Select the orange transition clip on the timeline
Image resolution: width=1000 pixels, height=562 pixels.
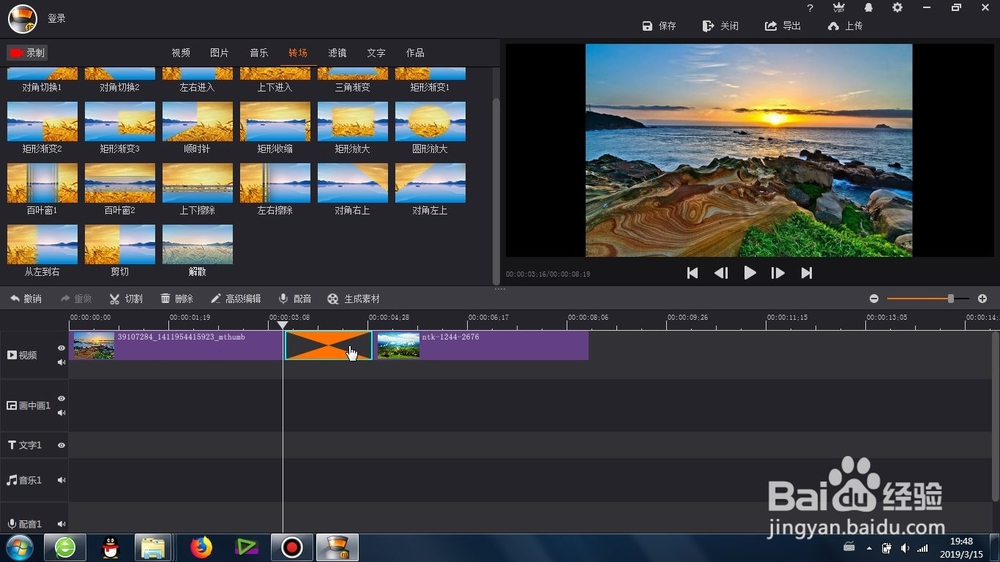click(x=328, y=345)
